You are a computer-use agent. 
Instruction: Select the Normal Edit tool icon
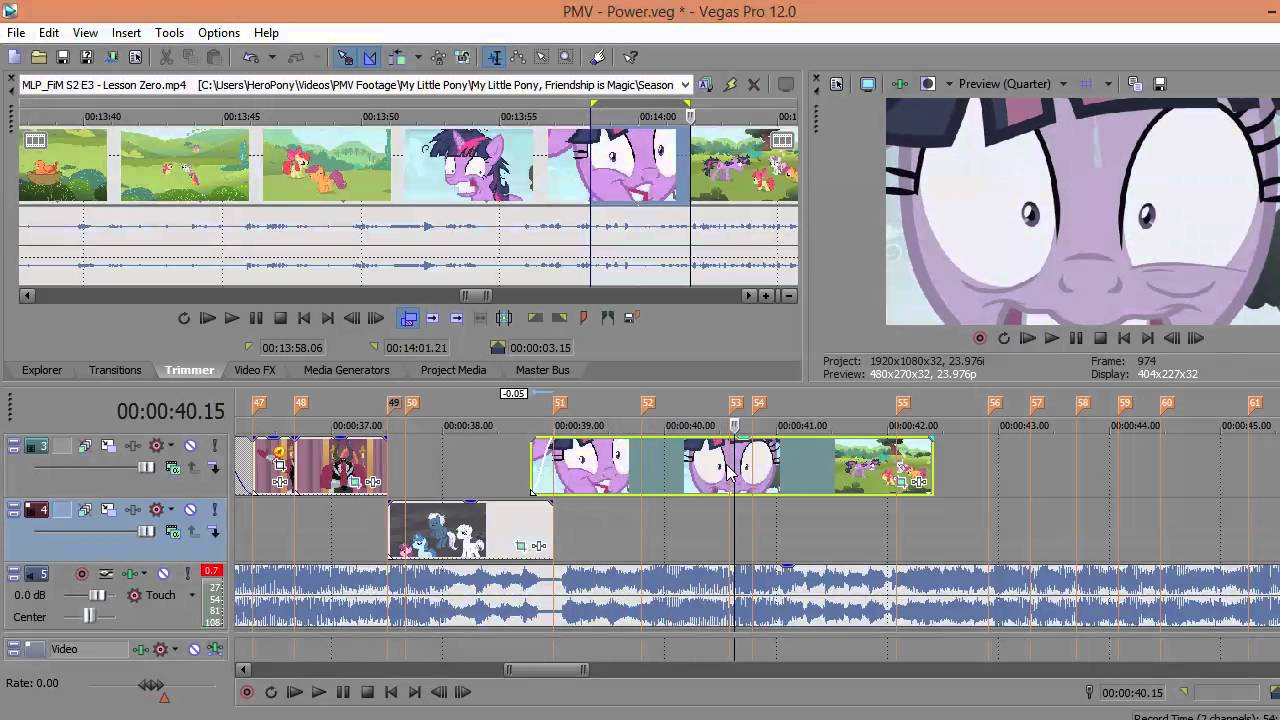point(494,58)
